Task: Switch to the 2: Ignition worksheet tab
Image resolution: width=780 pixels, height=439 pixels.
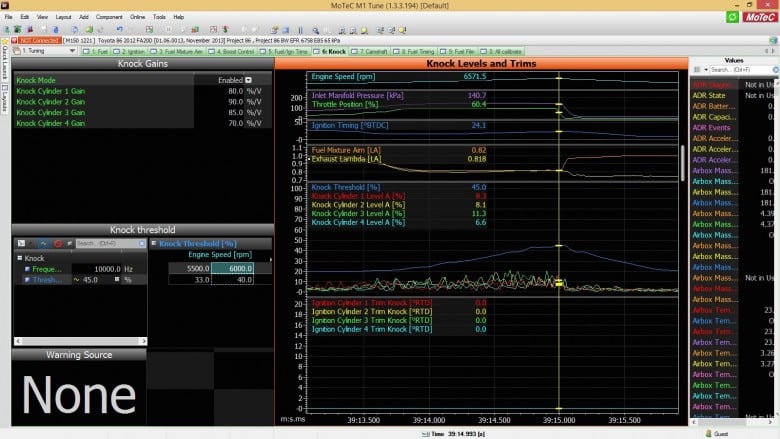Action: tap(129, 51)
